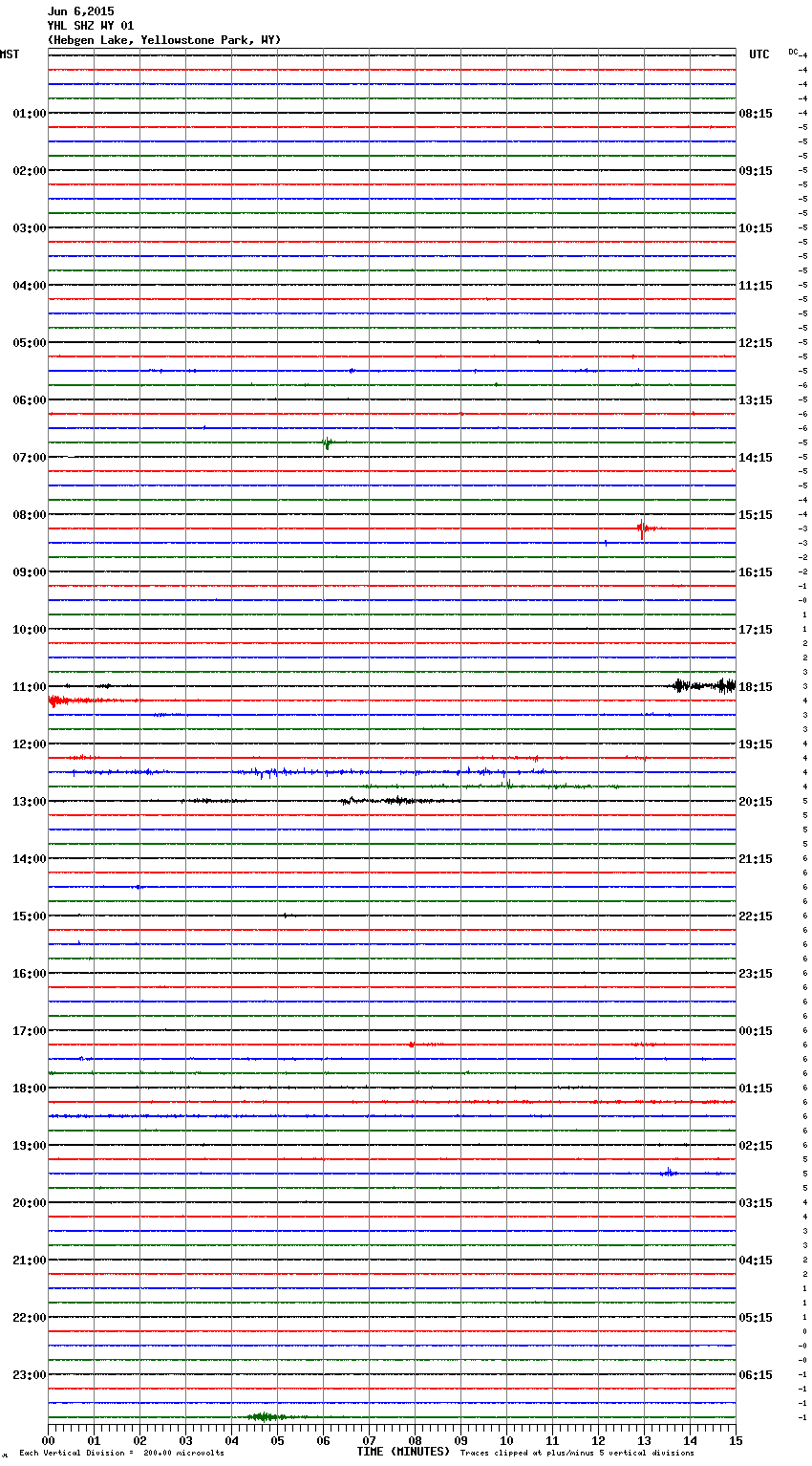
Task: Select the 05:00 MST time label
Action: click(x=30, y=343)
